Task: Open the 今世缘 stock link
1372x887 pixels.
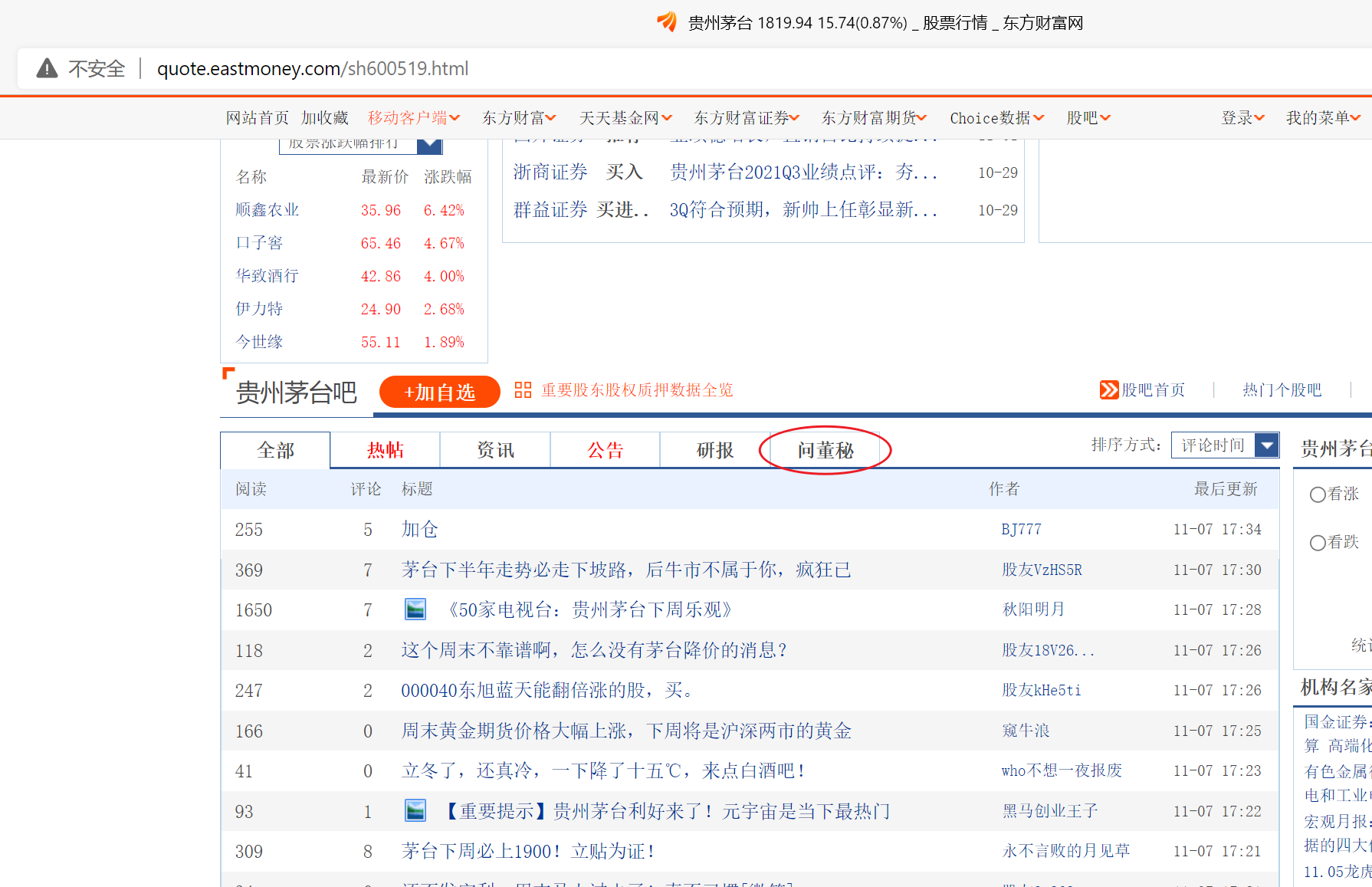Action: coord(259,342)
